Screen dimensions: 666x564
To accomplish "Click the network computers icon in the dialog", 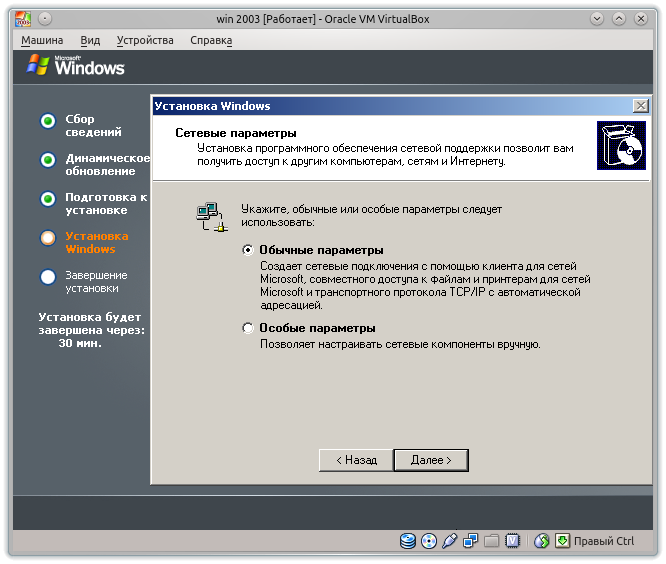I will pyautogui.click(x=212, y=217).
